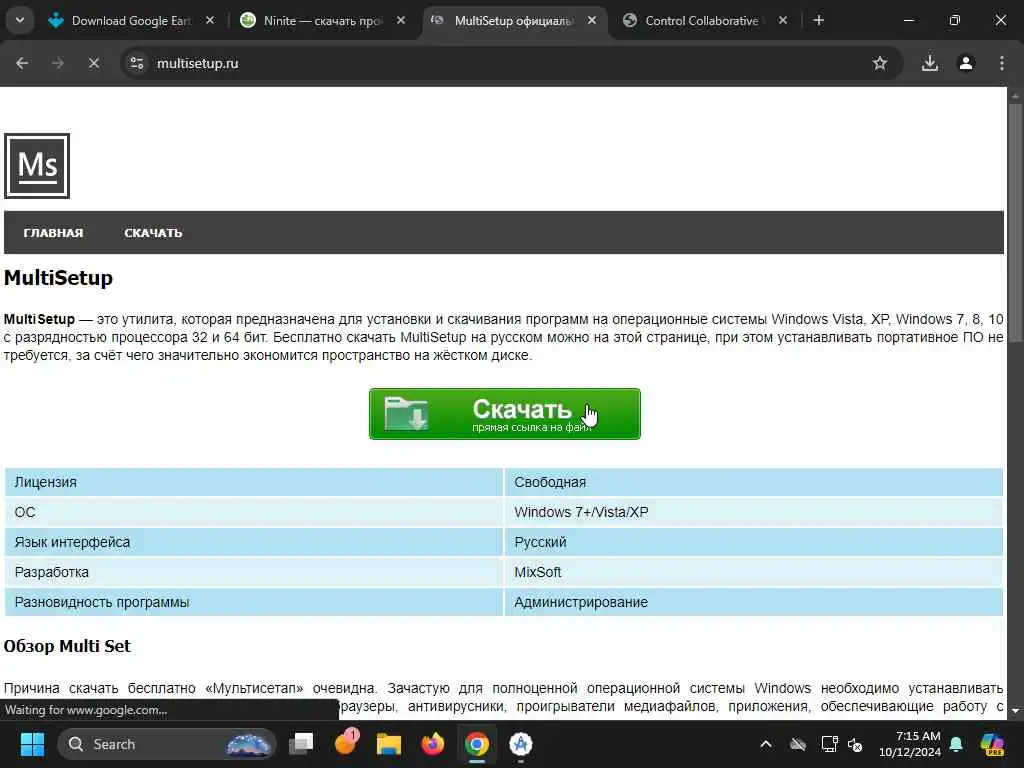Open a new browser tab
This screenshot has width=1024, height=768.
(x=818, y=21)
